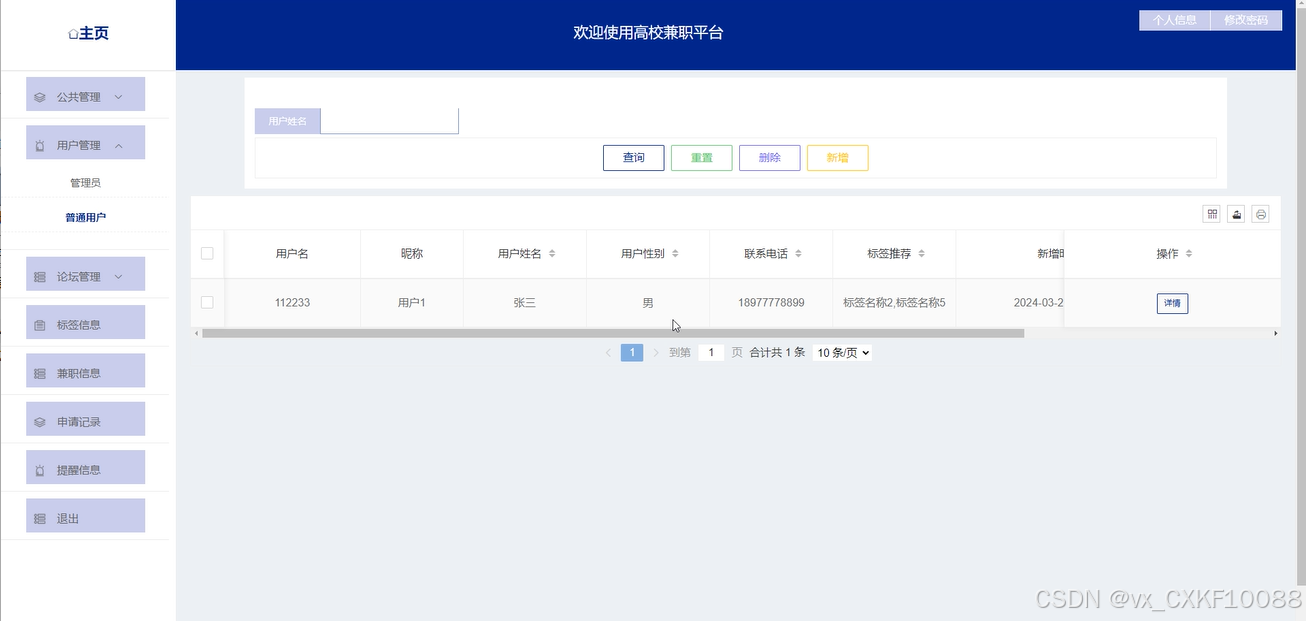Screen dimensions: 1306x621
Task: Select 管理员 submenu item
Action: (85, 183)
